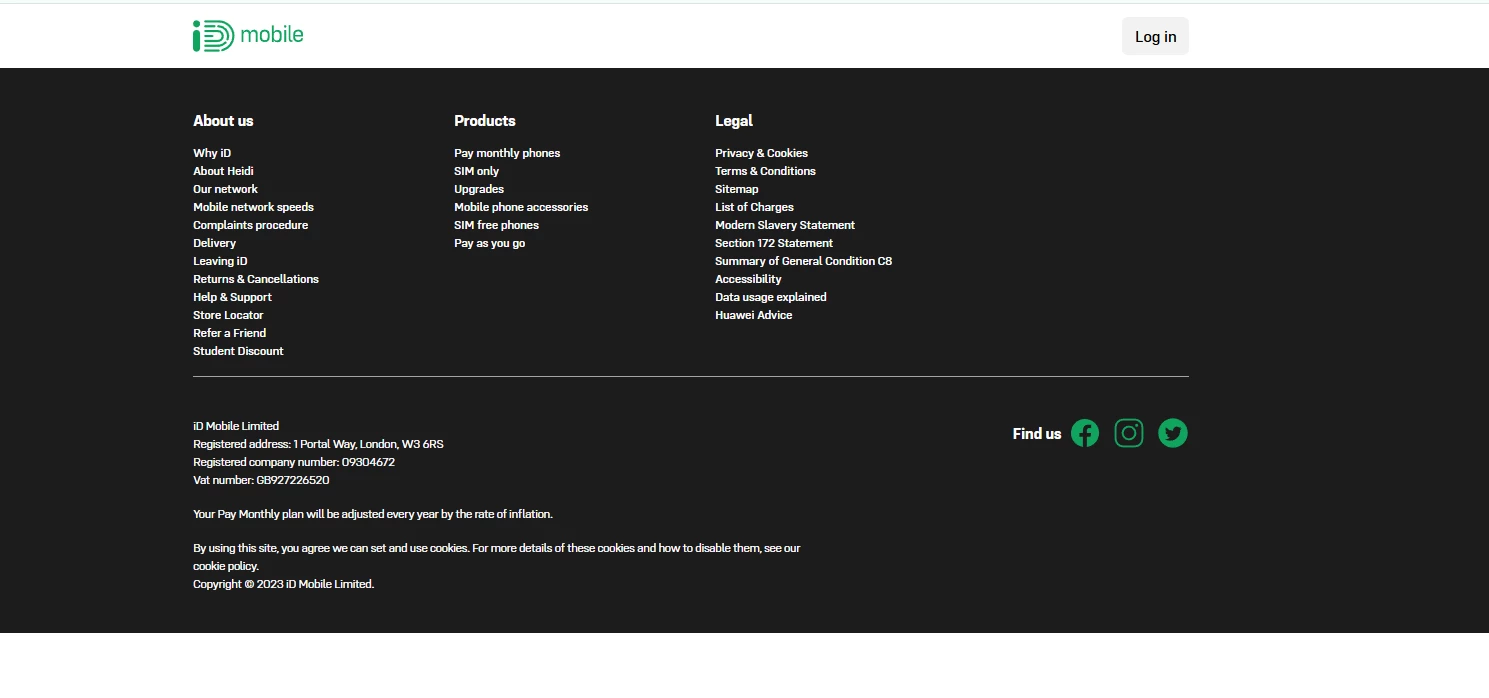Open the iD Mobile Instagram icon
This screenshot has height=698, width=1489.
point(1129,433)
